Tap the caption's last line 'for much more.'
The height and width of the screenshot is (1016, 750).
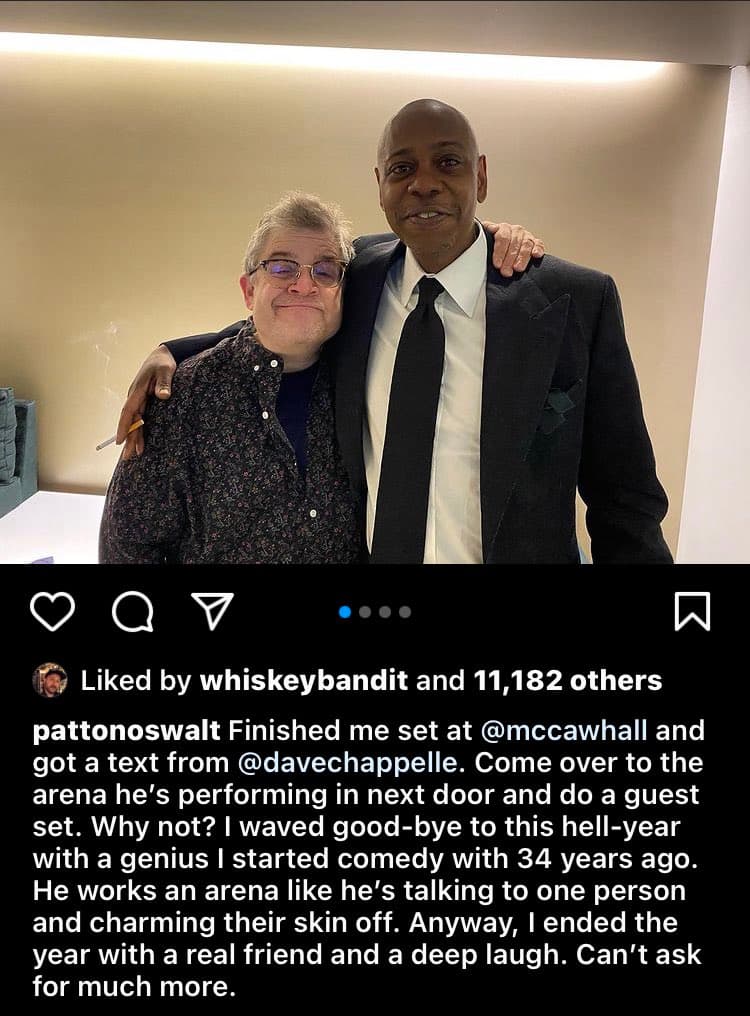(x=132, y=986)
